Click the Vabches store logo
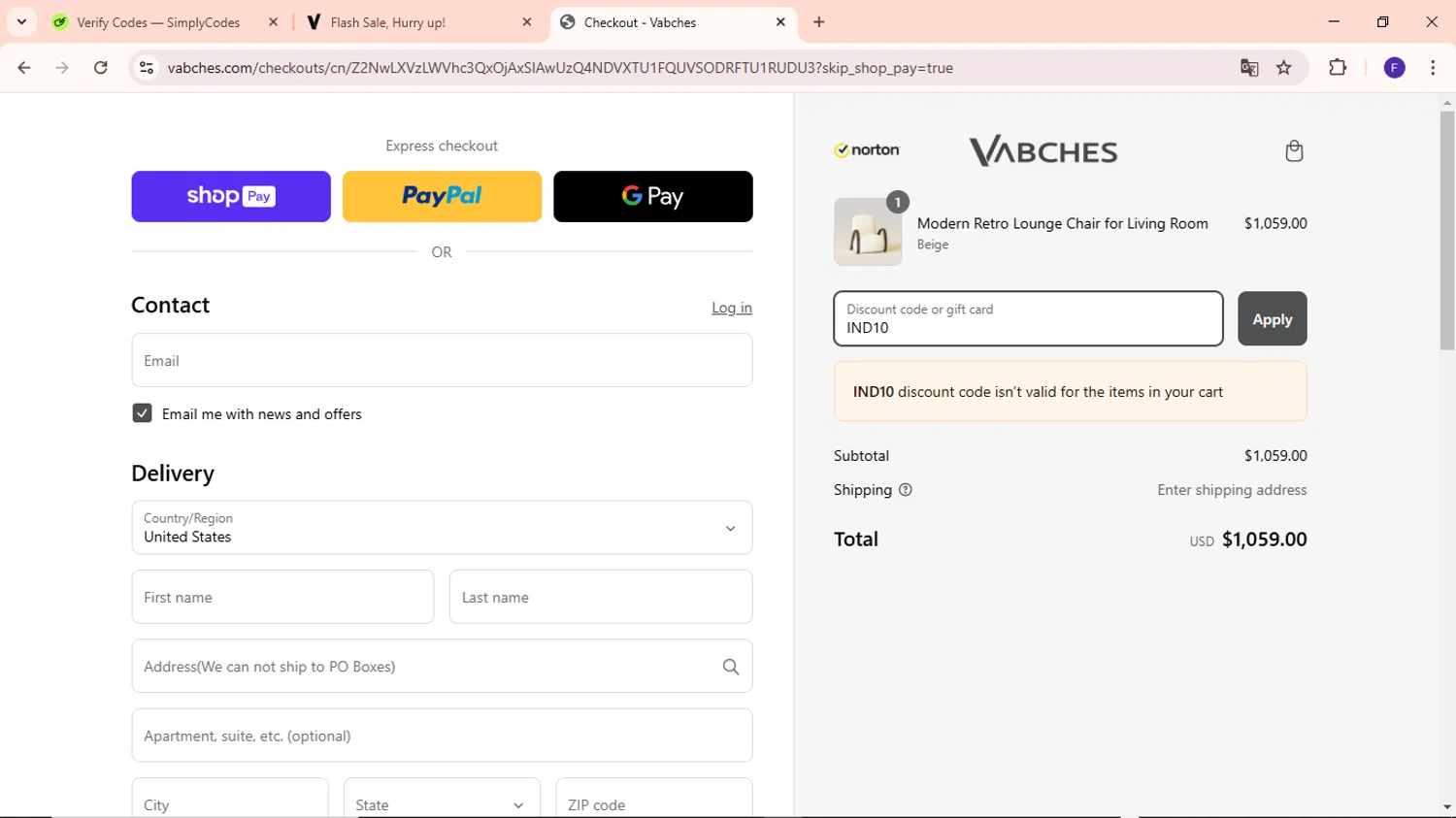 pyautogui.click(x=1043, y=151)
